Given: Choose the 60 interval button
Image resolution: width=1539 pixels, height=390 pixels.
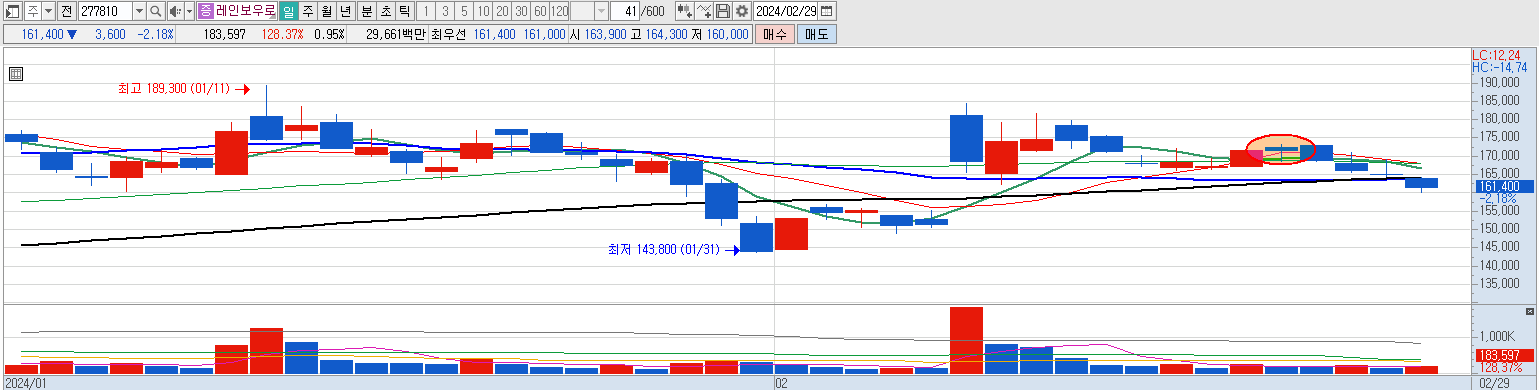Looking at the screenshot, I should 540,11.
